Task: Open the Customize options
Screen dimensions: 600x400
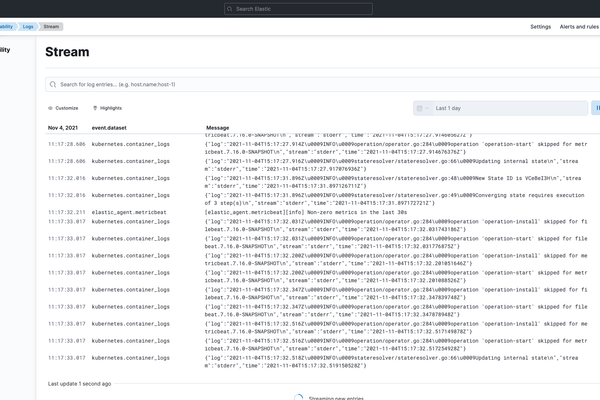Action: pyautogui.click(x=63, y=108)
